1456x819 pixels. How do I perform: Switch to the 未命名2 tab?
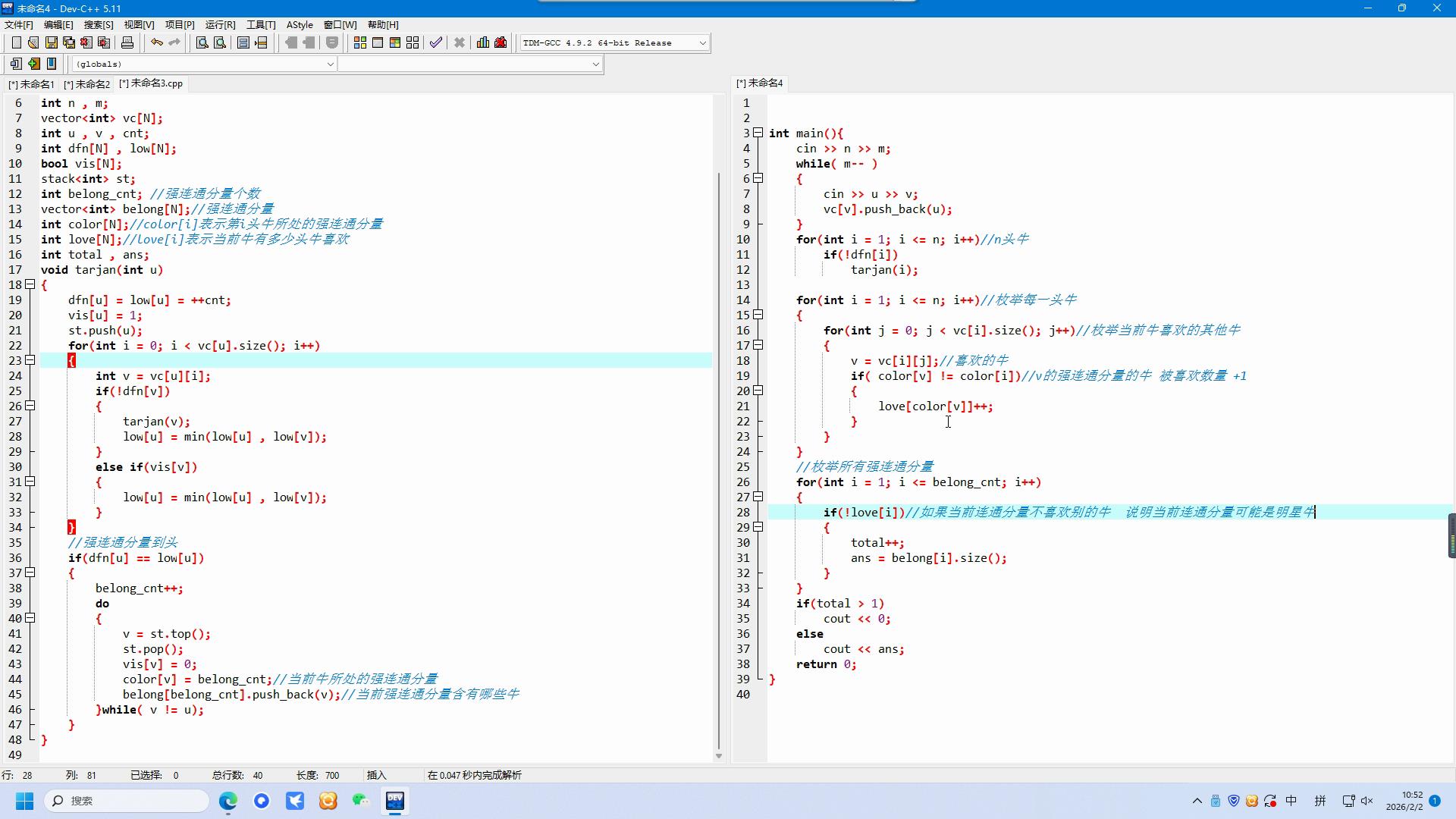[87, 84]
